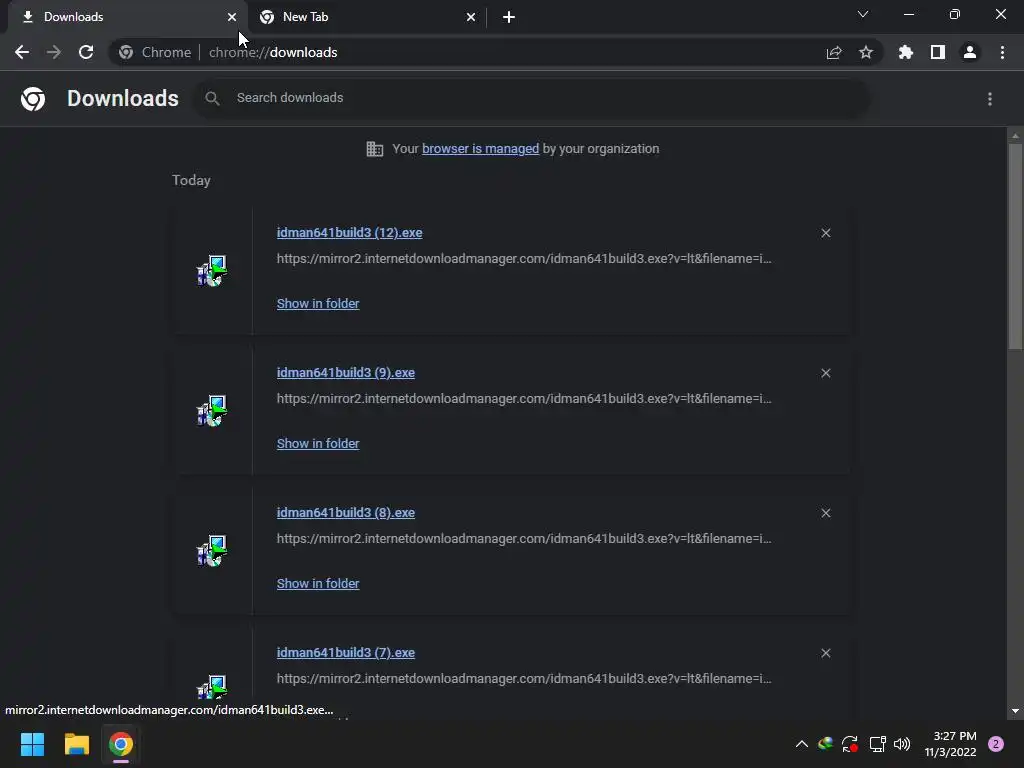Click the page vertical scrollbar thumb
The image size is (1024, 768).
(x=1015, y=247)
